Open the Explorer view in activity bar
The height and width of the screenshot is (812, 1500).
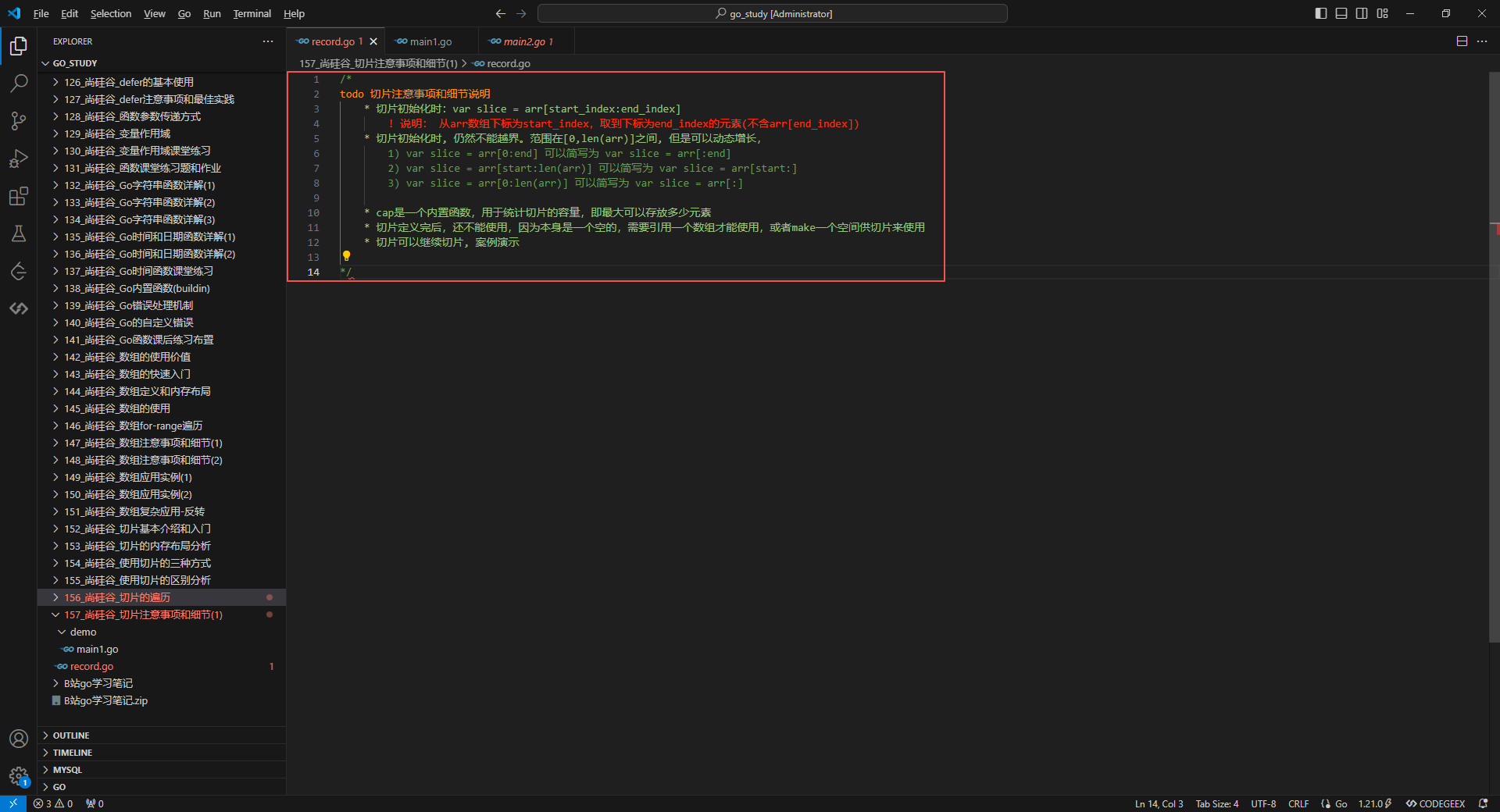pos(19,46)
